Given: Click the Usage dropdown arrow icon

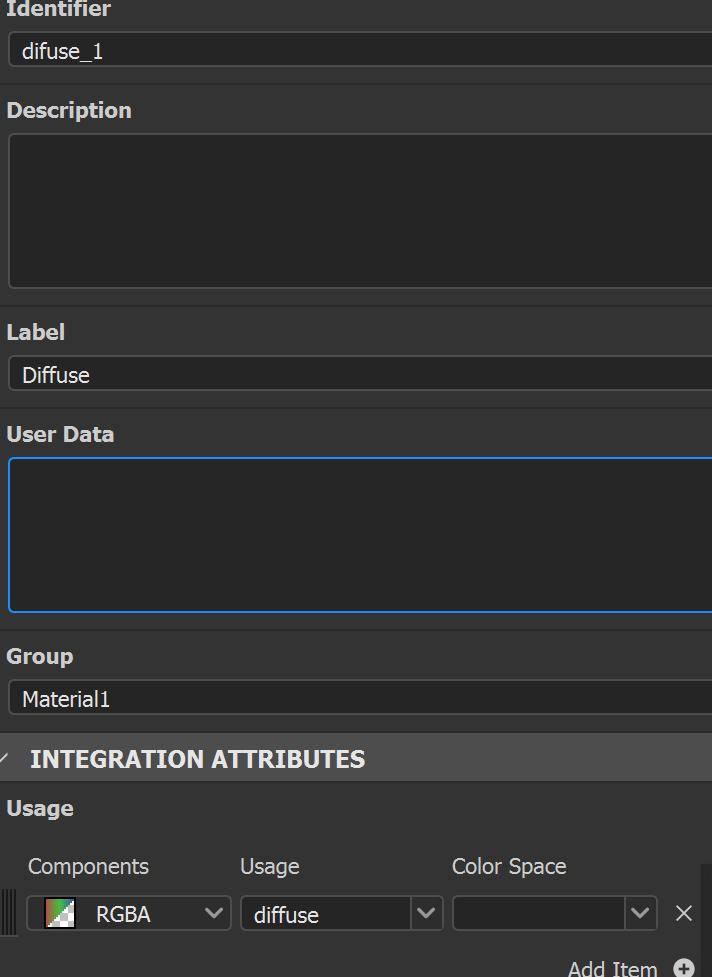Looking at the screenshot, I should click(x=426, y=913).
